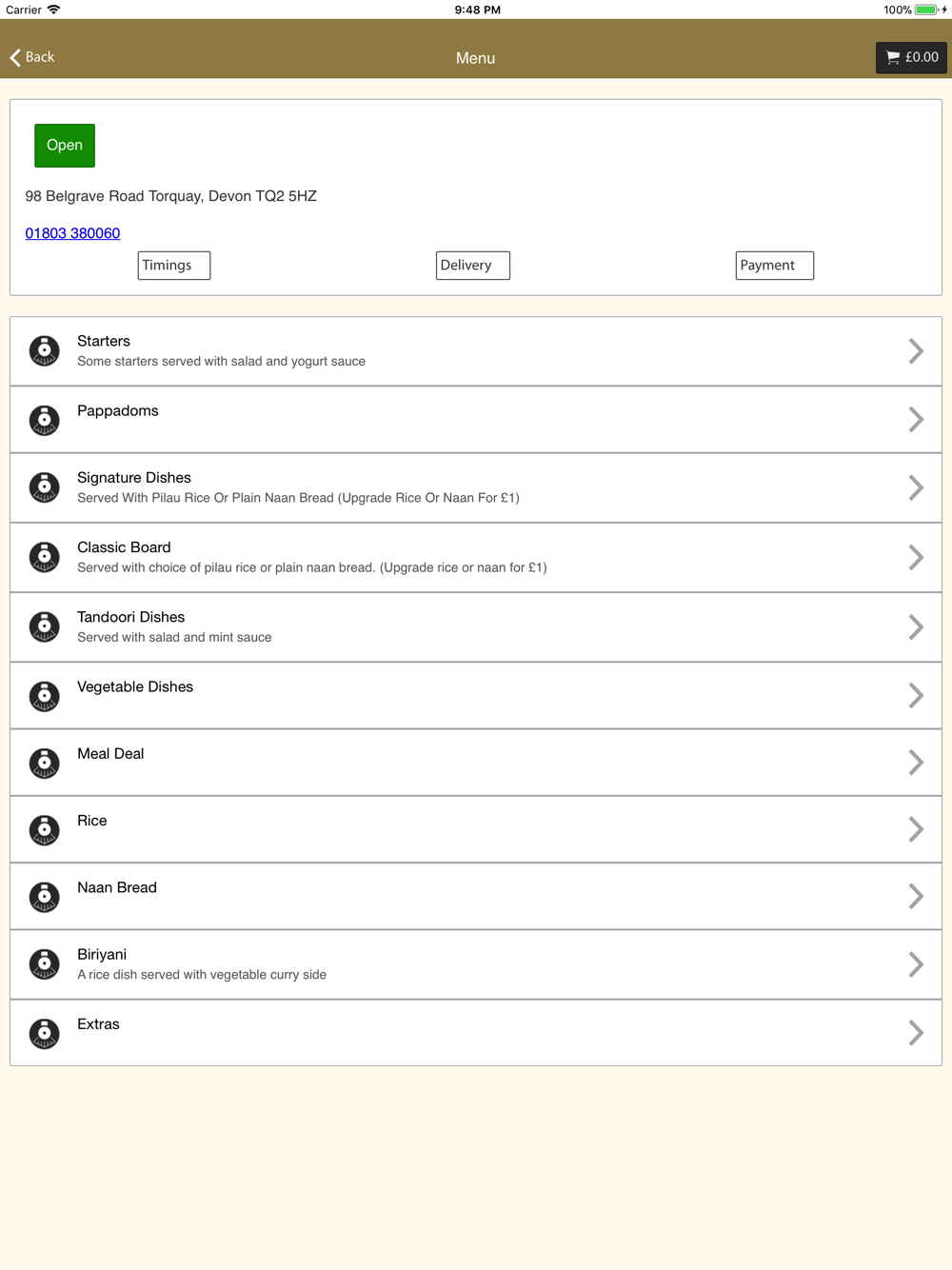The height and width of the screenshot is (1270, 952).
Task: Tap the dish icon beside Tandoori Dishes
Action: tap(44, 626)
